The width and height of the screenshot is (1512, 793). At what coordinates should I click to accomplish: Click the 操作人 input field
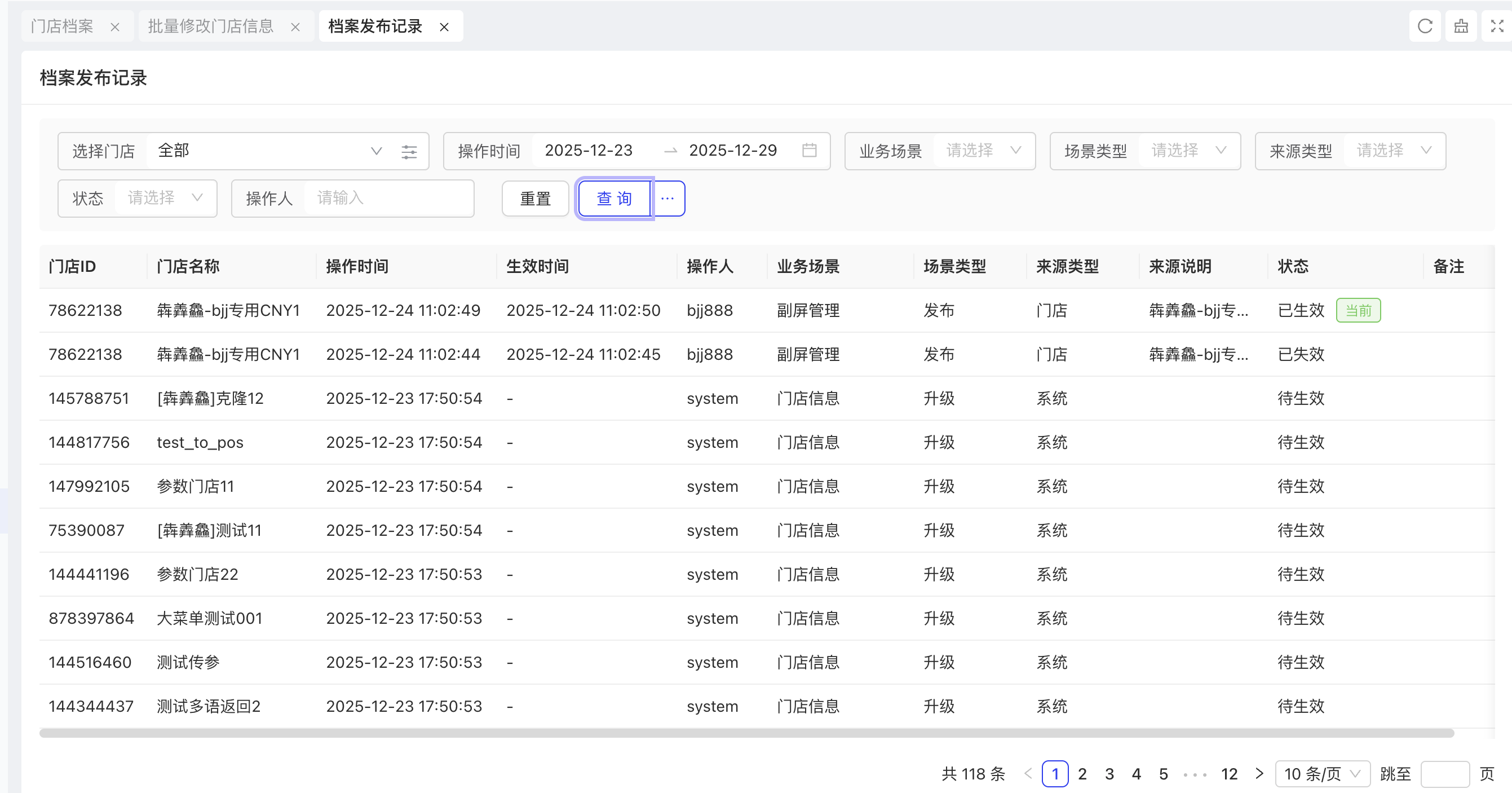coord(387,199)
